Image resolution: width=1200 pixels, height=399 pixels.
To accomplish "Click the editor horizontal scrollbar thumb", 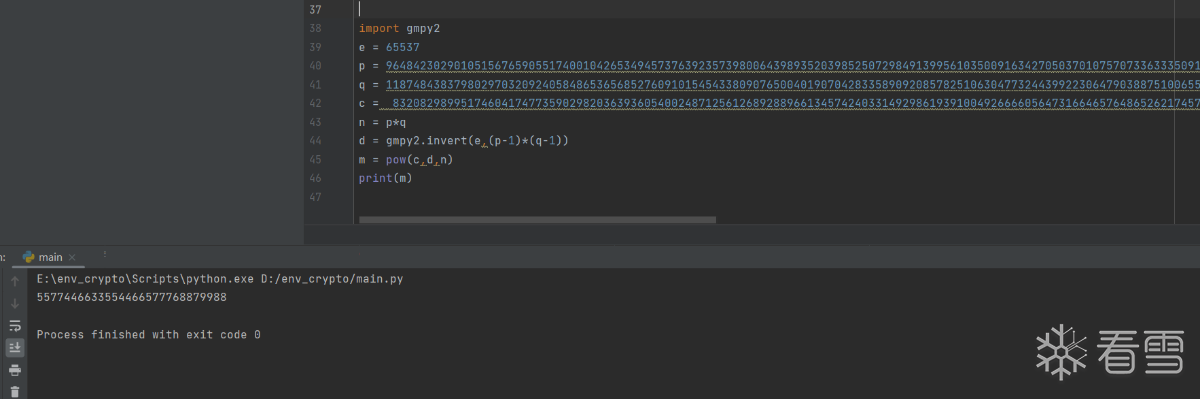I will tap(537, 220).
